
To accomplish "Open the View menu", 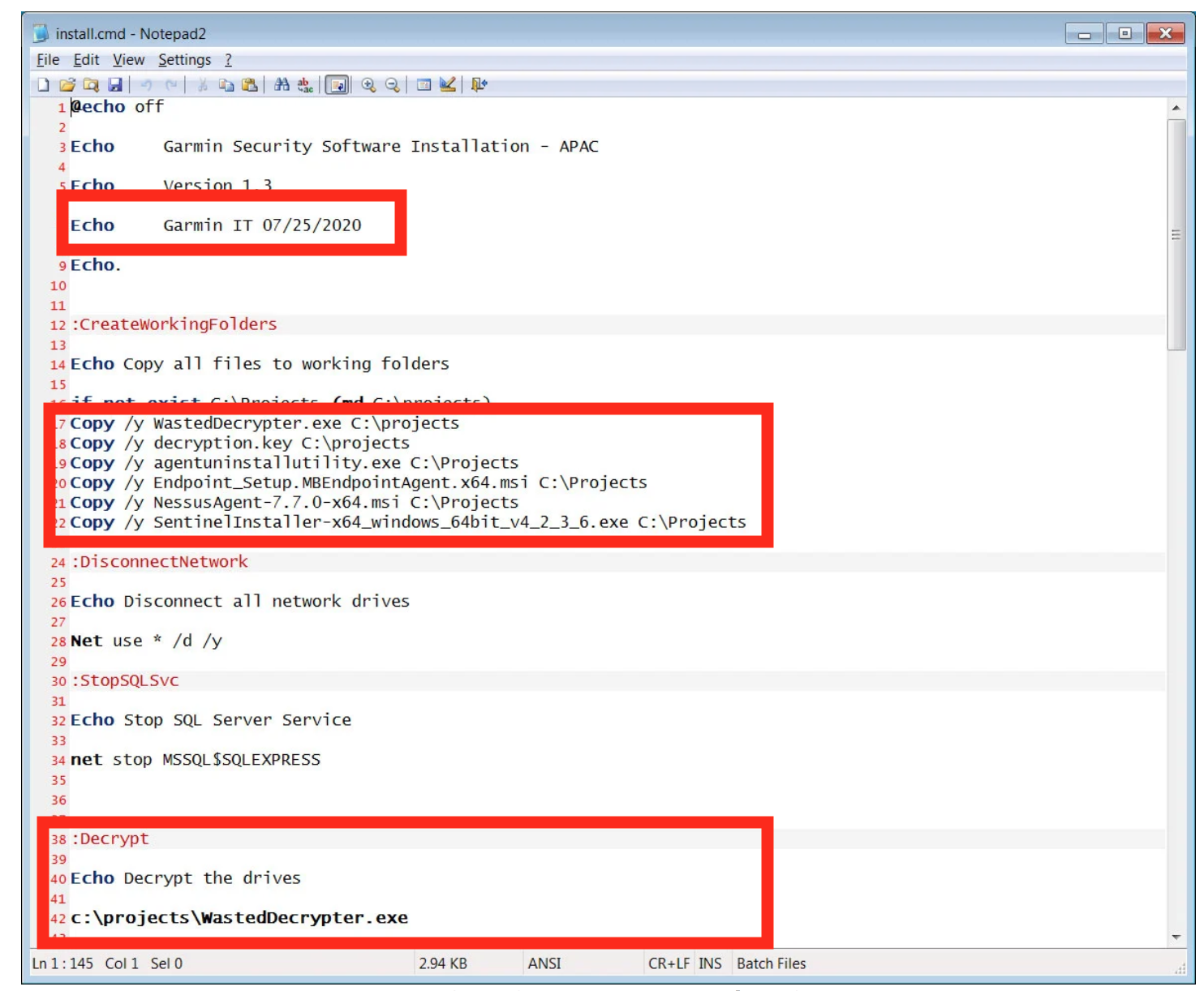I will tap(128, 60).
